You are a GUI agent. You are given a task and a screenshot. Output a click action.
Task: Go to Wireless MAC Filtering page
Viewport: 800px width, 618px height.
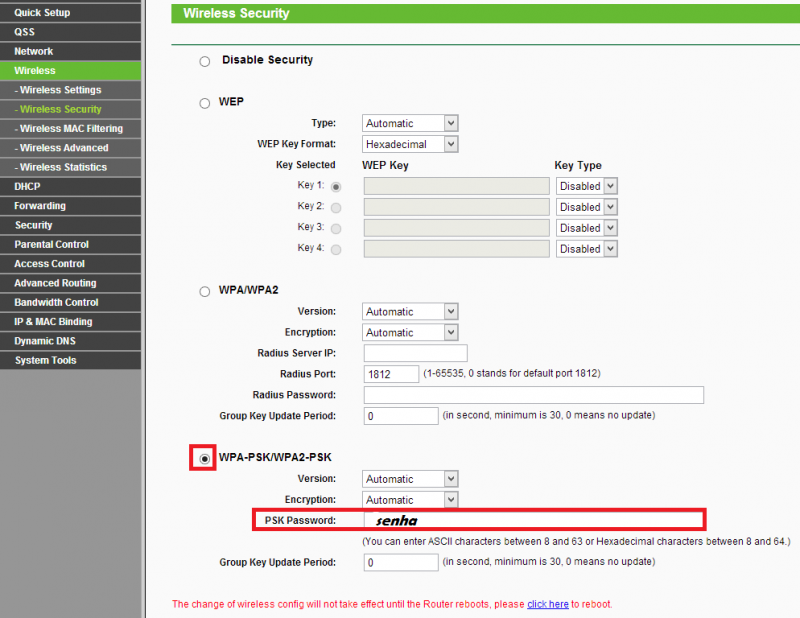(70, 129)
